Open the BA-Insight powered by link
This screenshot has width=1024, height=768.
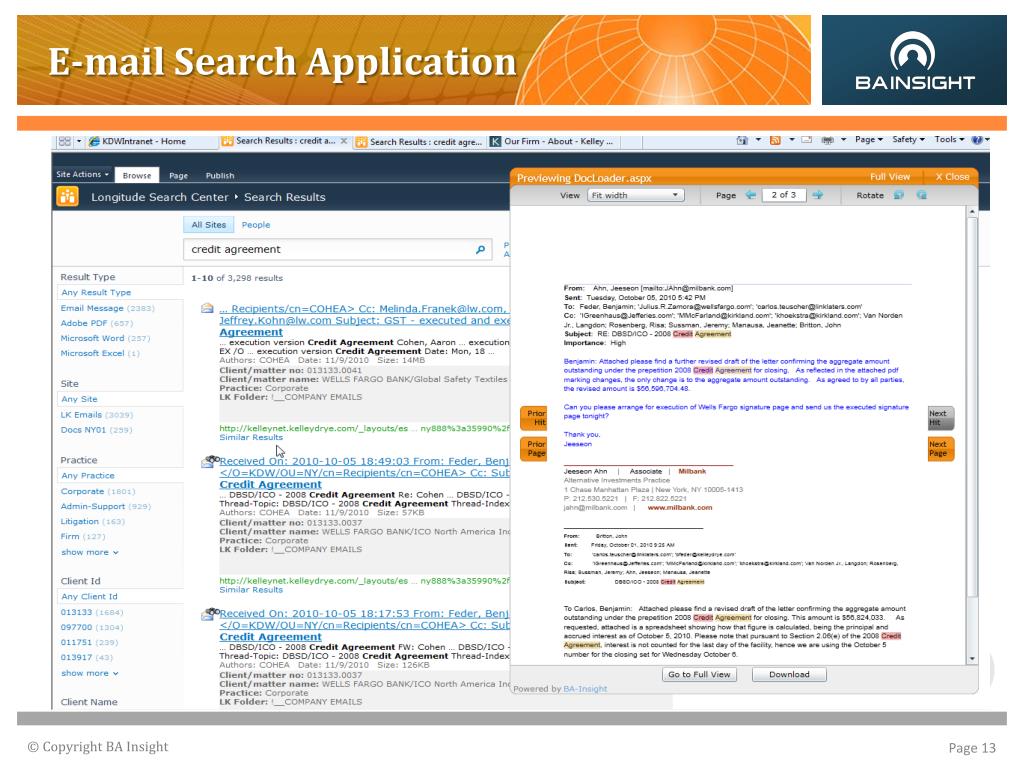click(585, 689)
